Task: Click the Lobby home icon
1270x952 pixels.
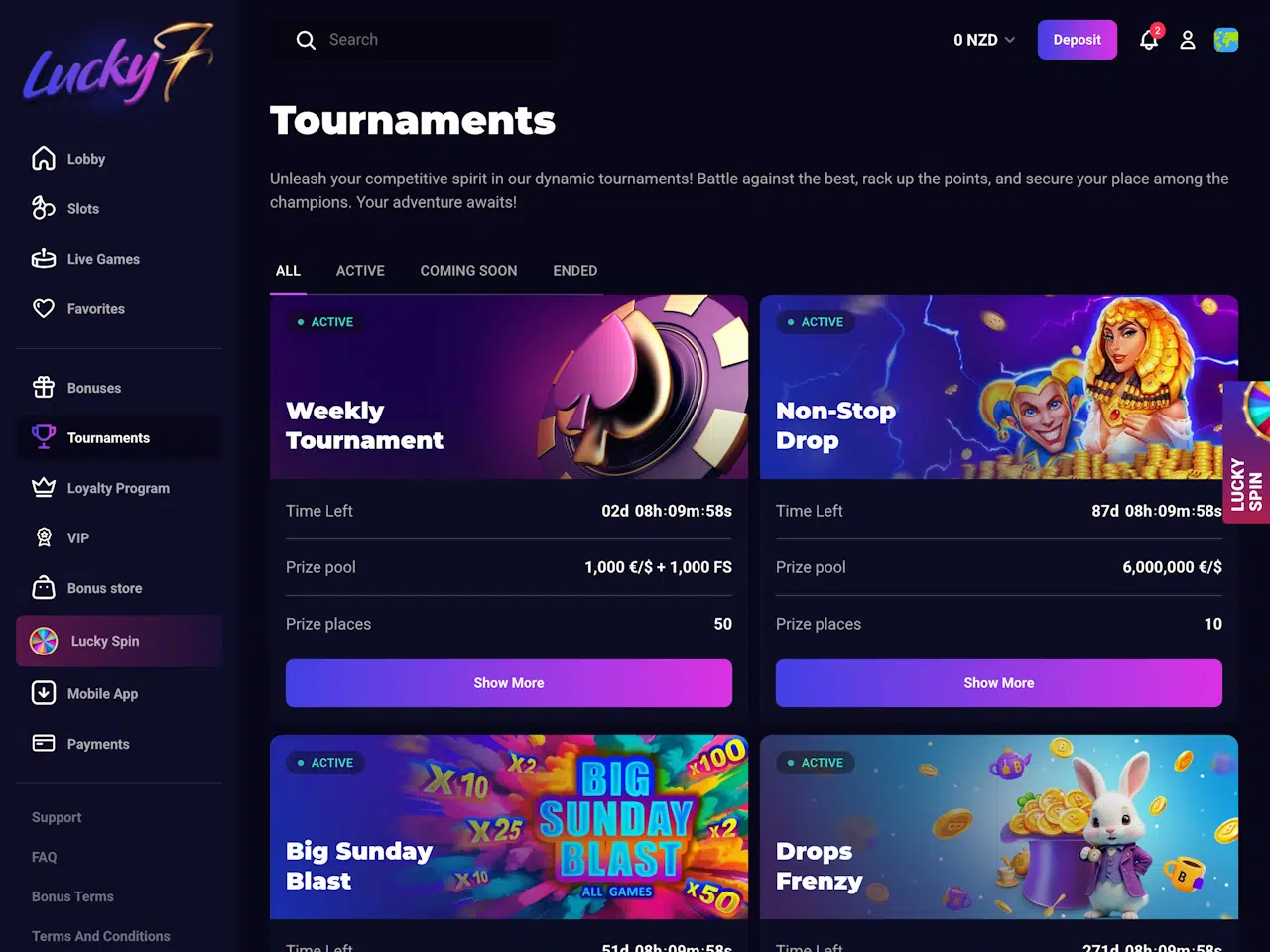Action: (x=44, y=159)
